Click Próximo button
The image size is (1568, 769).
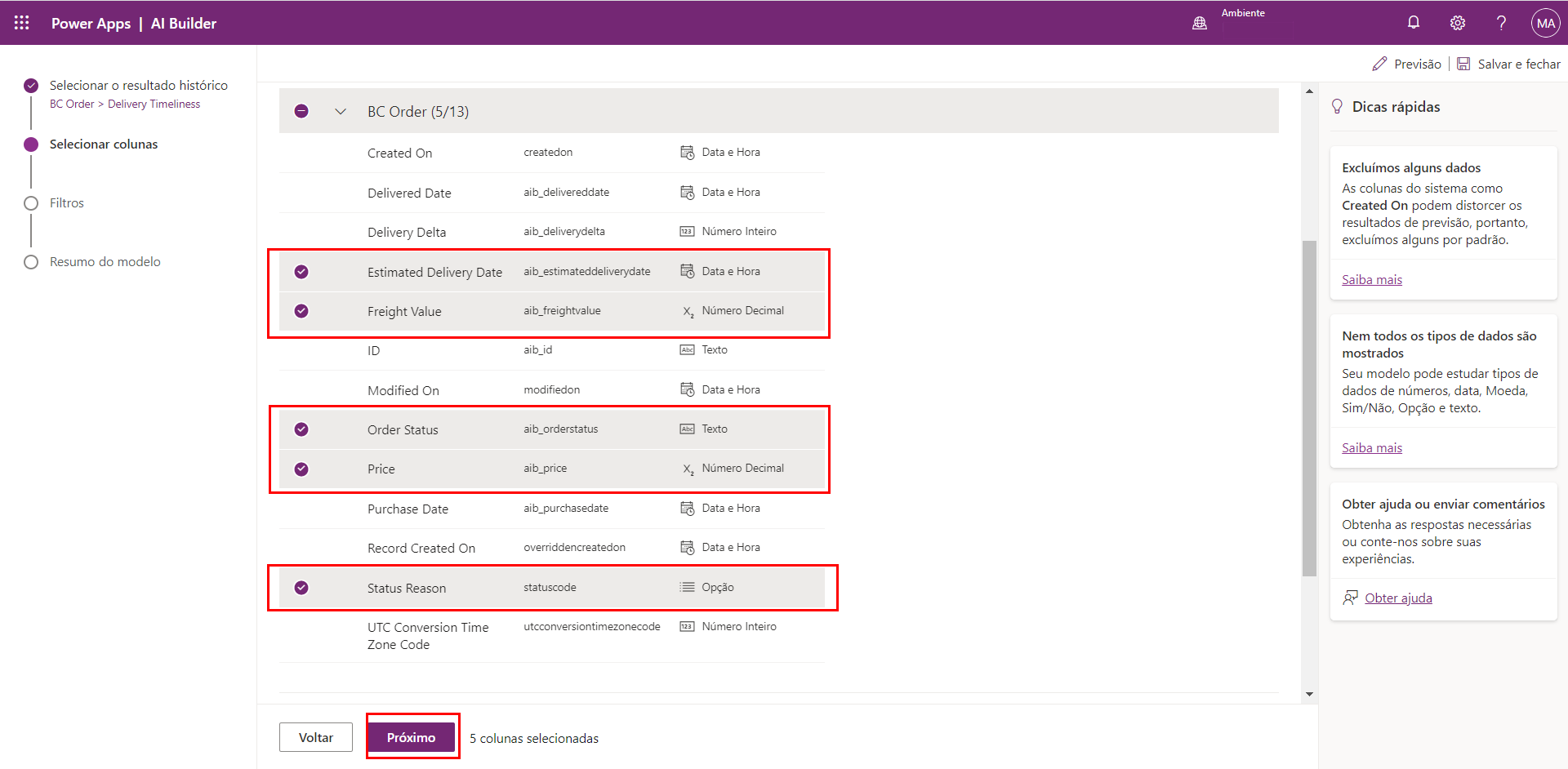point(411,737)
